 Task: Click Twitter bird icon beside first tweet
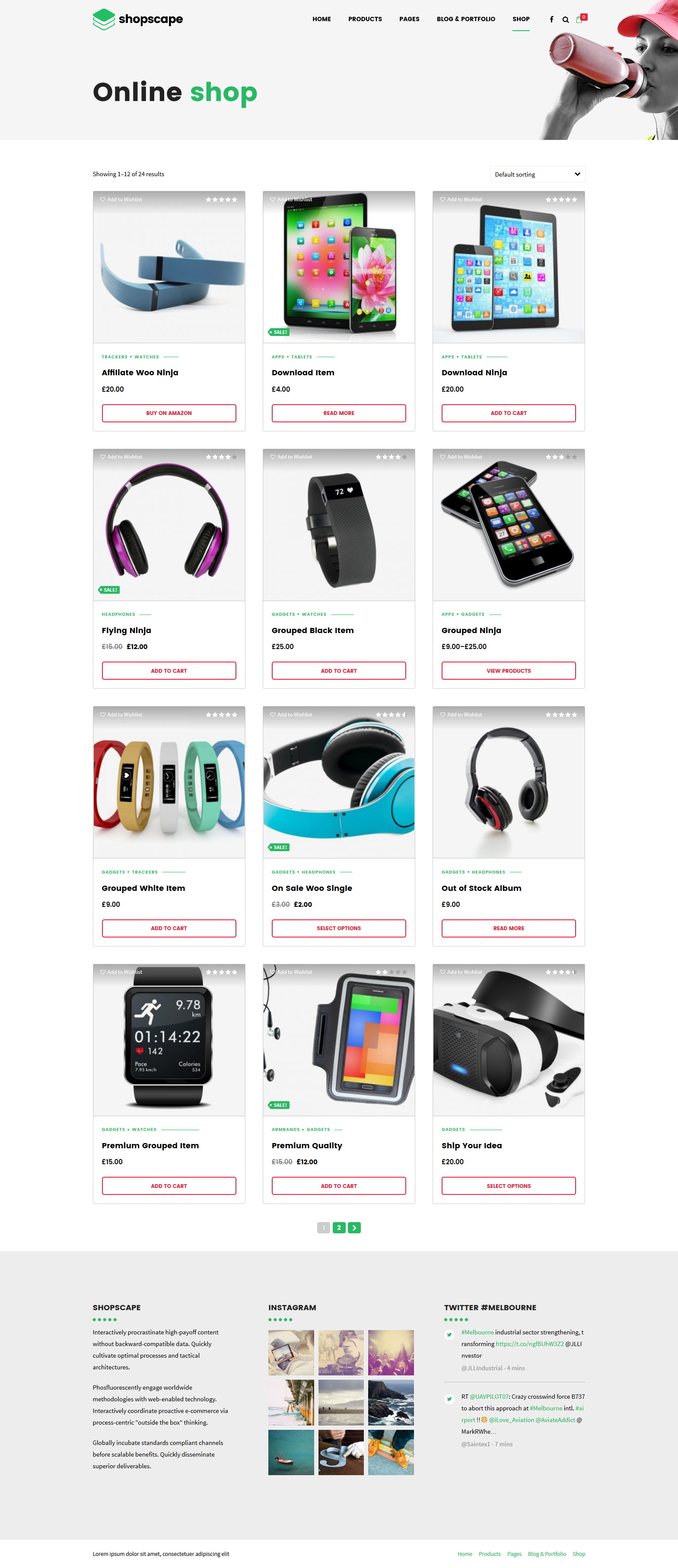pos(449,1335)
